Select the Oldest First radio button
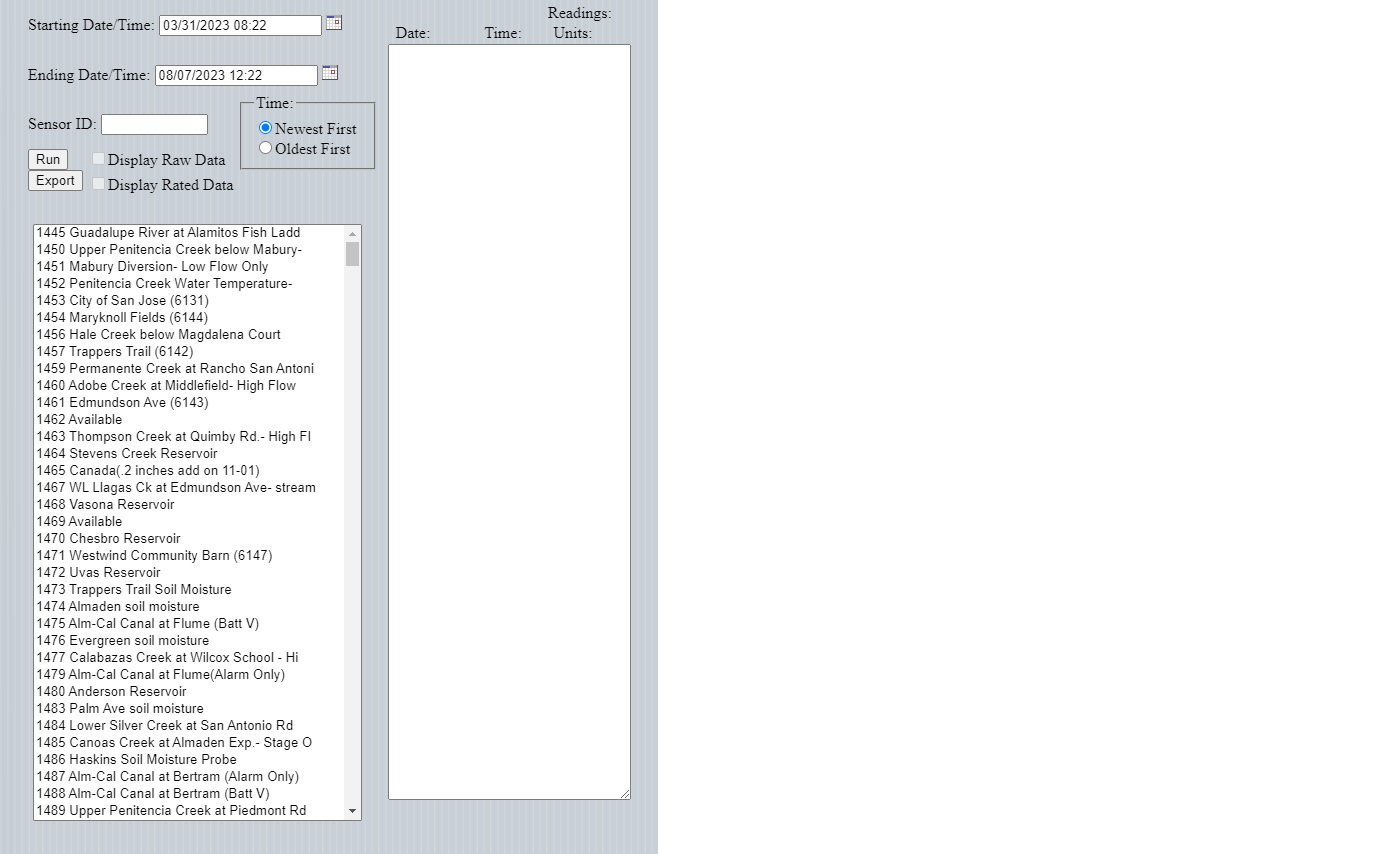The width and height of the screenshot is (1386, 854). click(265, 148)
